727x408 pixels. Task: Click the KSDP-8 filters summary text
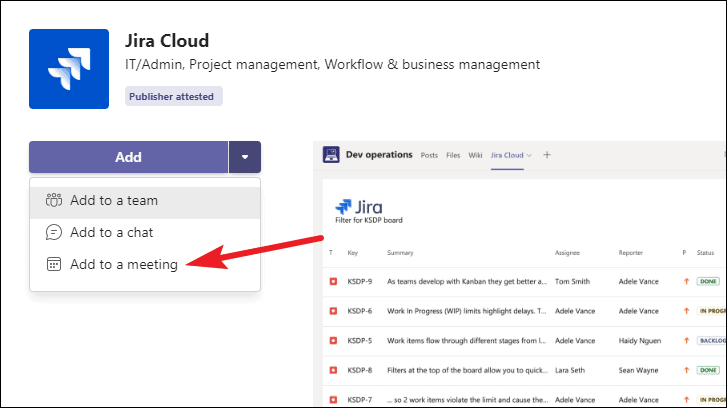[467, 370]
